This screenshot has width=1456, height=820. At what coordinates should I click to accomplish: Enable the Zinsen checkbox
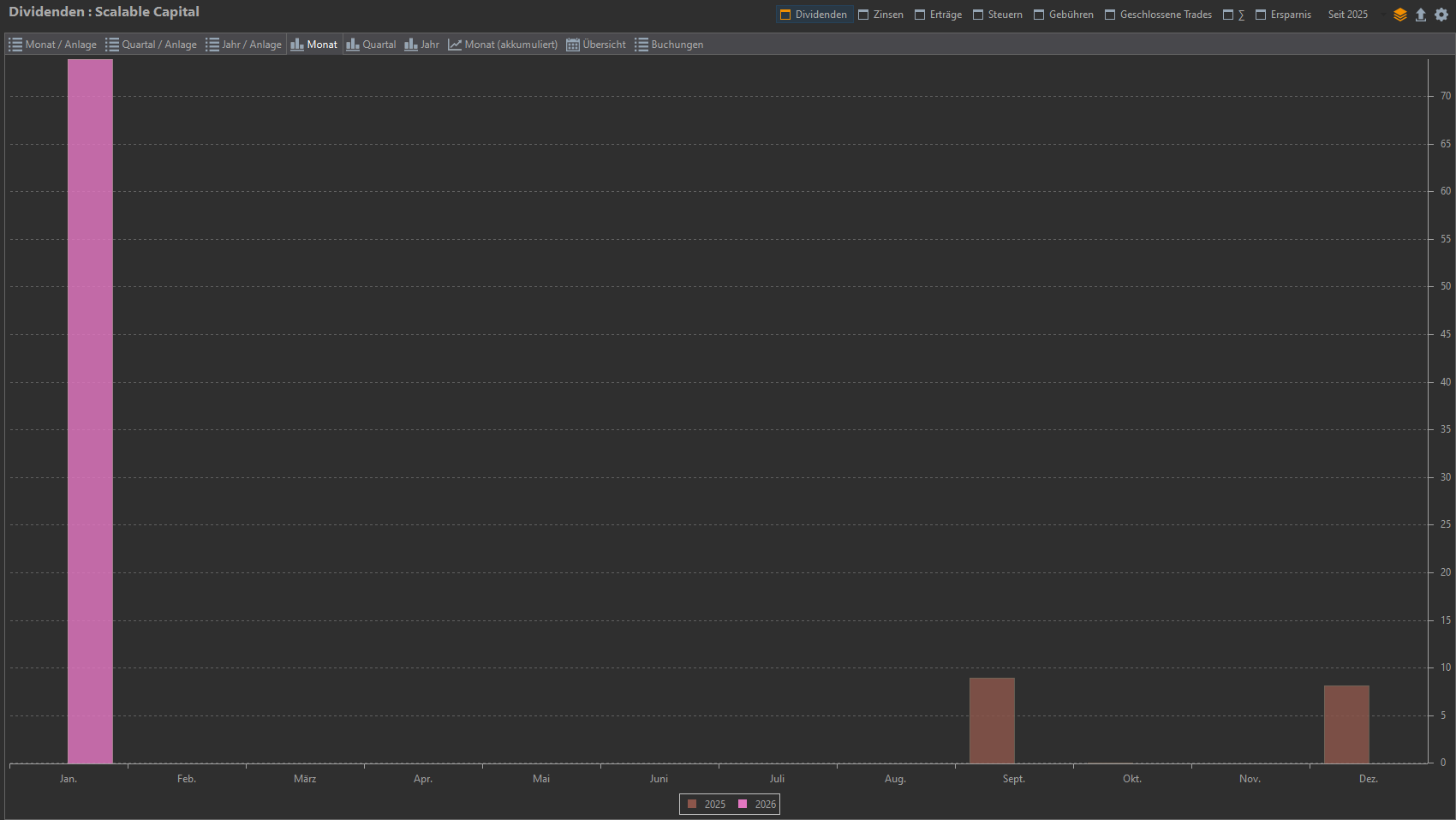click(863, 15)
